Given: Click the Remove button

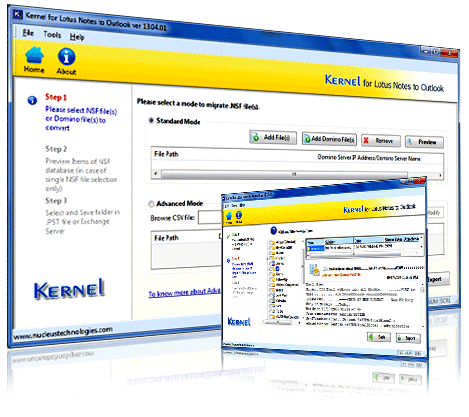Looking at the screenshot, I should [x=381, y=141].
